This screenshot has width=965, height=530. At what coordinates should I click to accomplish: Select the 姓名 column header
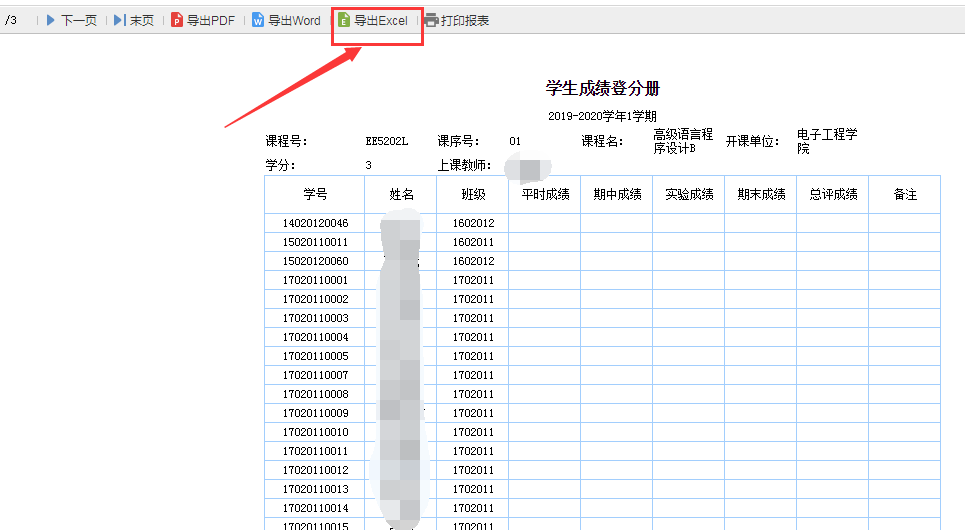[401, 194]
